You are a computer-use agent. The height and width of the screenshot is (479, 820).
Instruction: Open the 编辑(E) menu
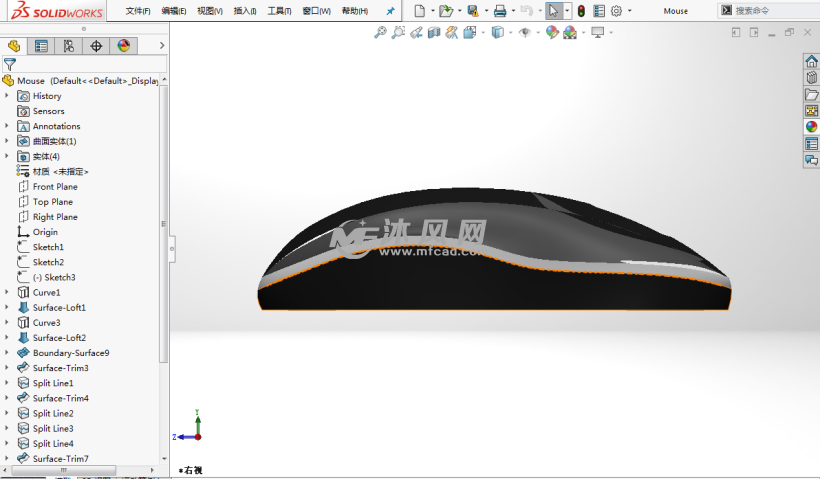point(174,11)
